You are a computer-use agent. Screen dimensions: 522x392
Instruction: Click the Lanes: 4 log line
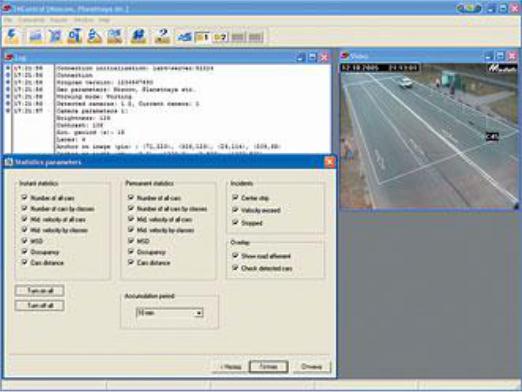tap(71, 139)
